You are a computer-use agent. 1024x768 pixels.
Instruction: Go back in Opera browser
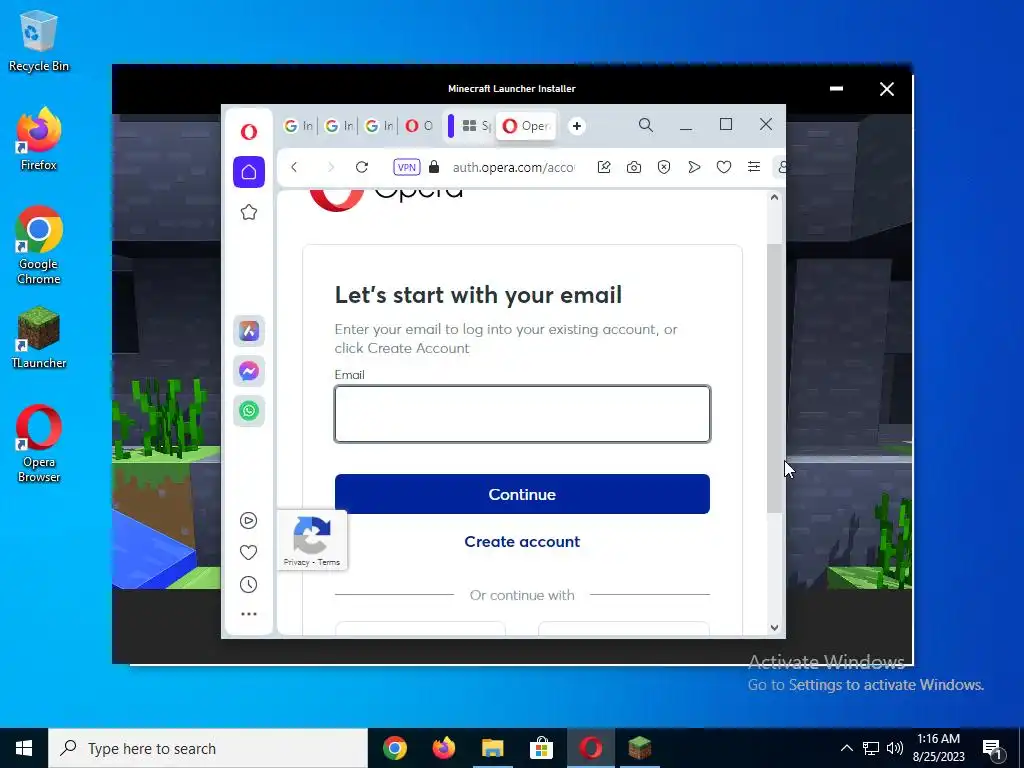[x=295, y=167]
